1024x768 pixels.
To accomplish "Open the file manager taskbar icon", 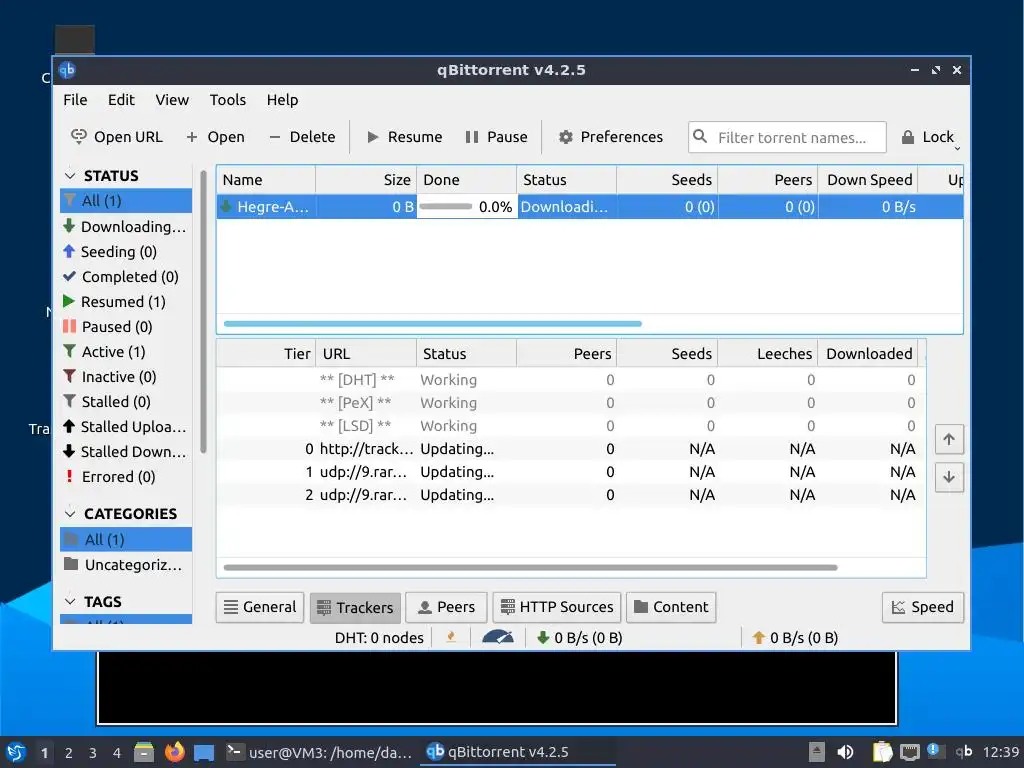I will pyautogui.click(x=144, y=752).
